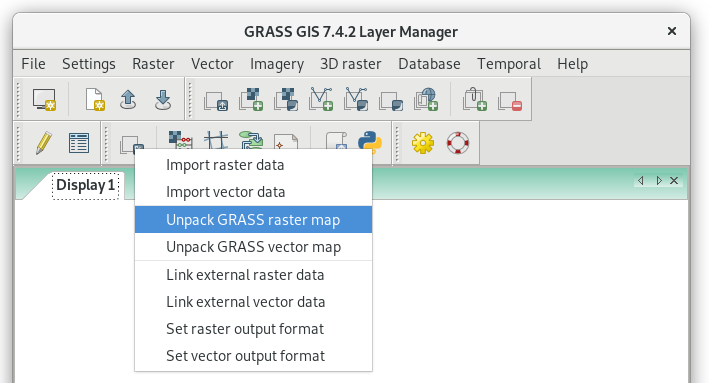Choose Link external raster data

click(x=253, y=275)
